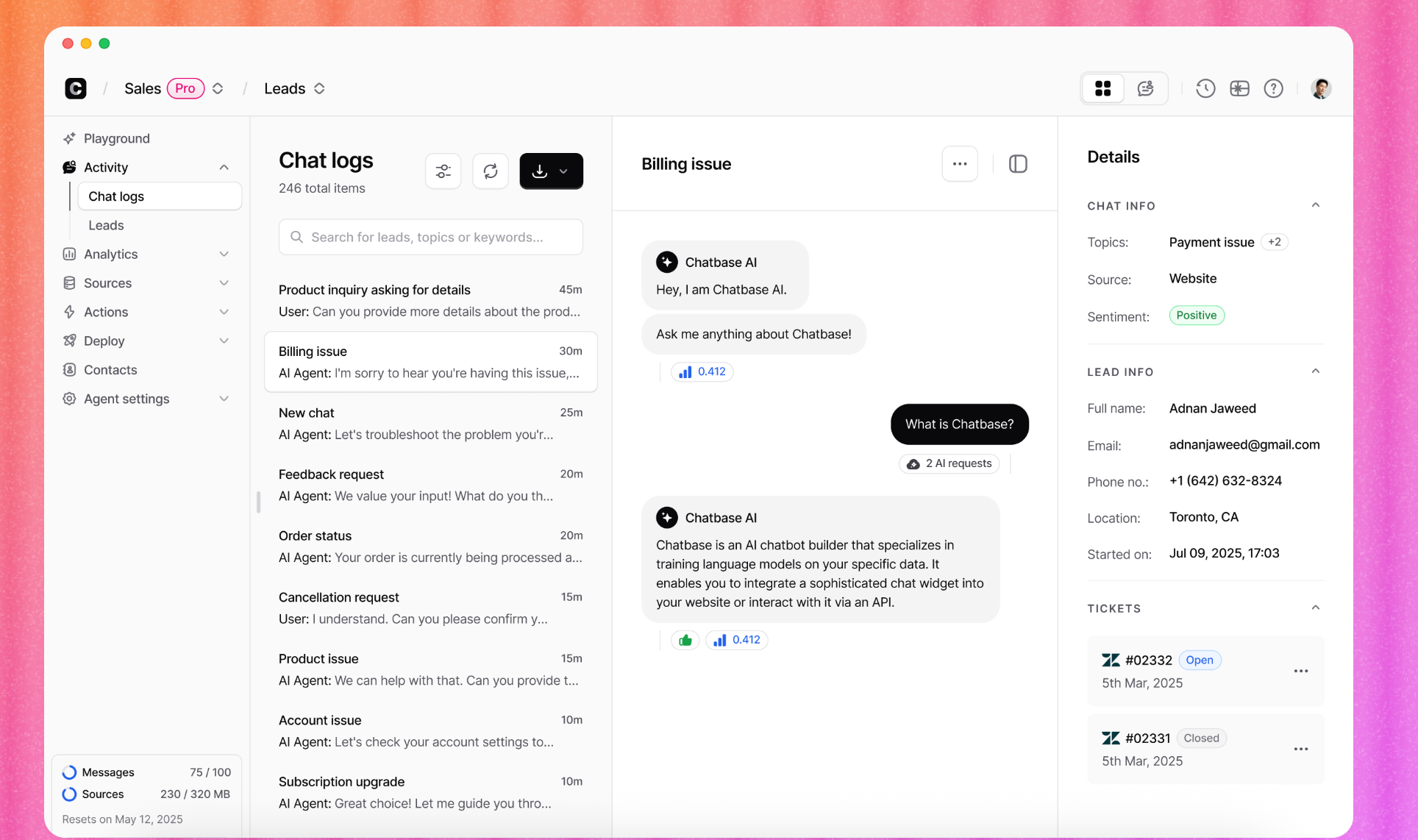Screen dimensions: 1418x840
Task: Open the help question mark icon
Action: click(1273, 88)
